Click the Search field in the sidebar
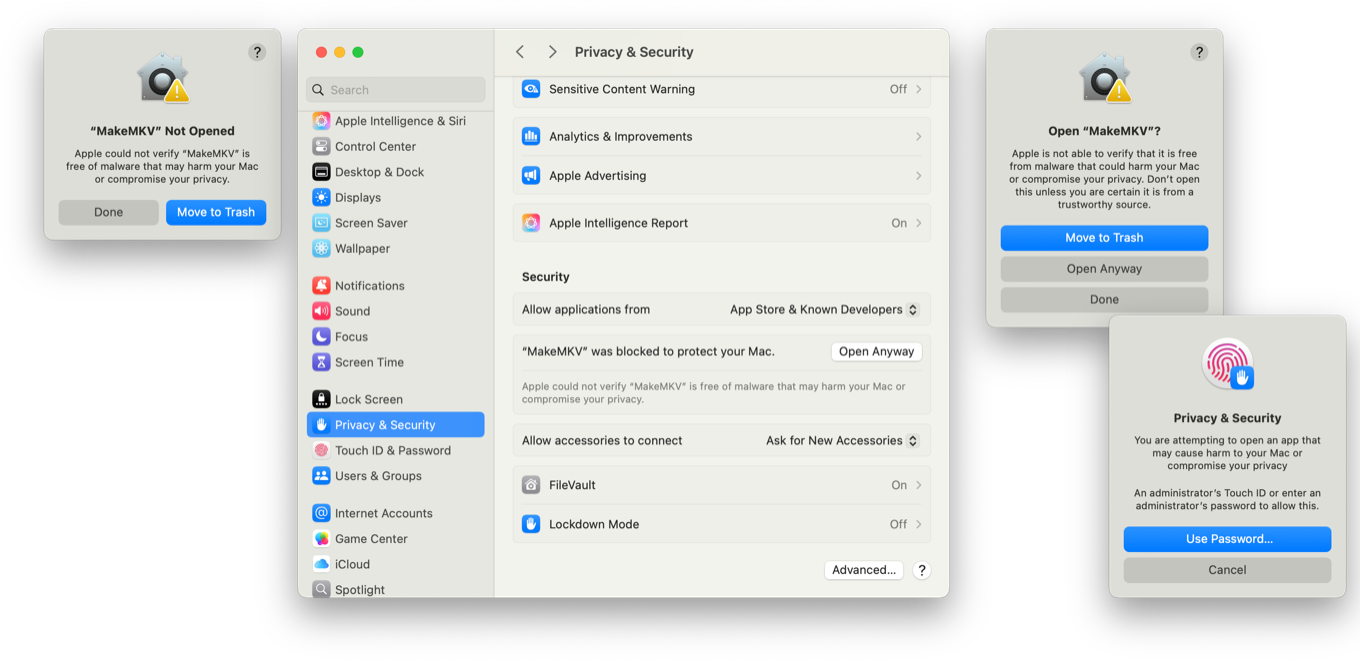The image size is (1360, 659). pos(395,90)
